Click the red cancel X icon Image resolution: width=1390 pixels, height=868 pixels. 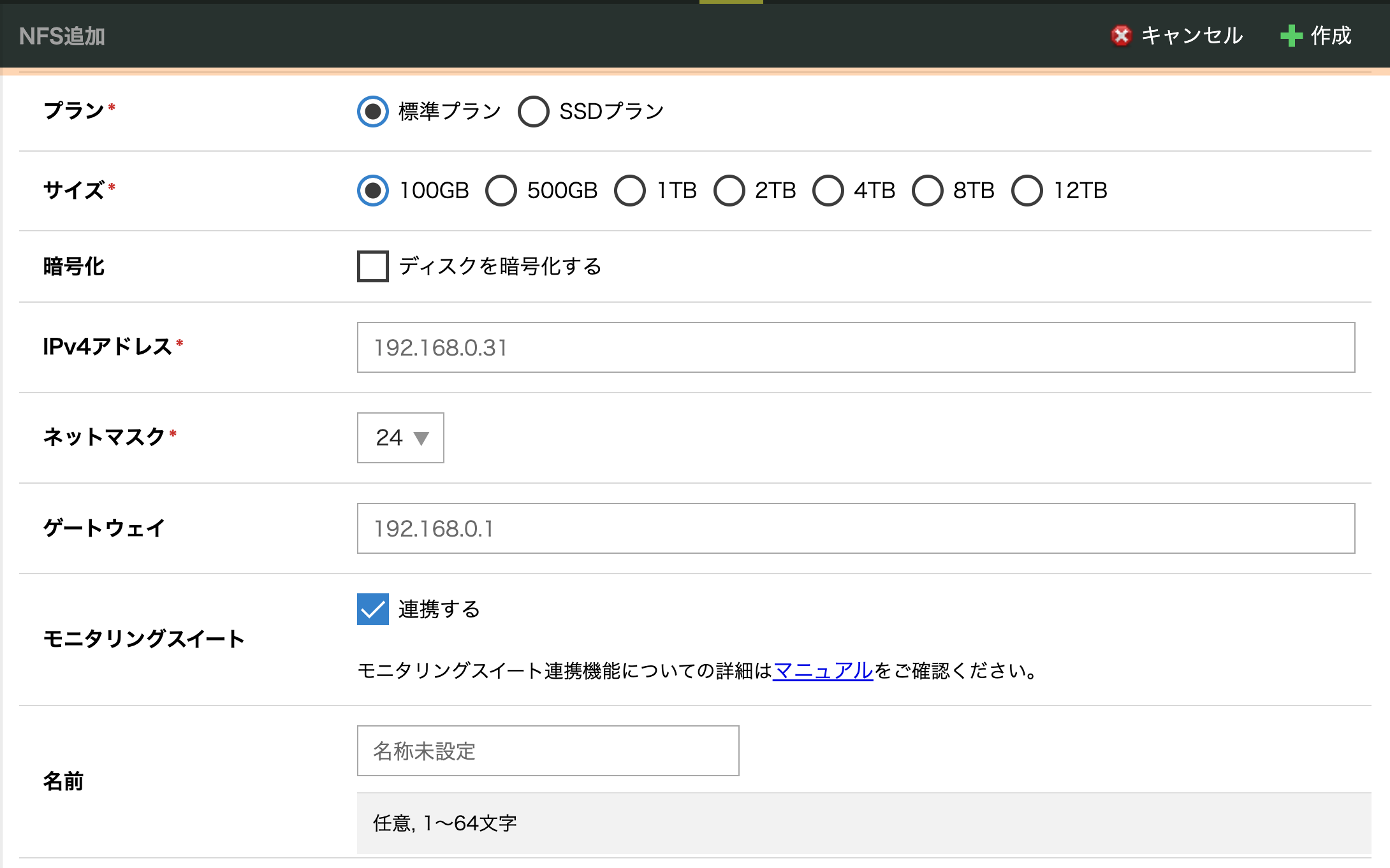tap(1121, 36)
